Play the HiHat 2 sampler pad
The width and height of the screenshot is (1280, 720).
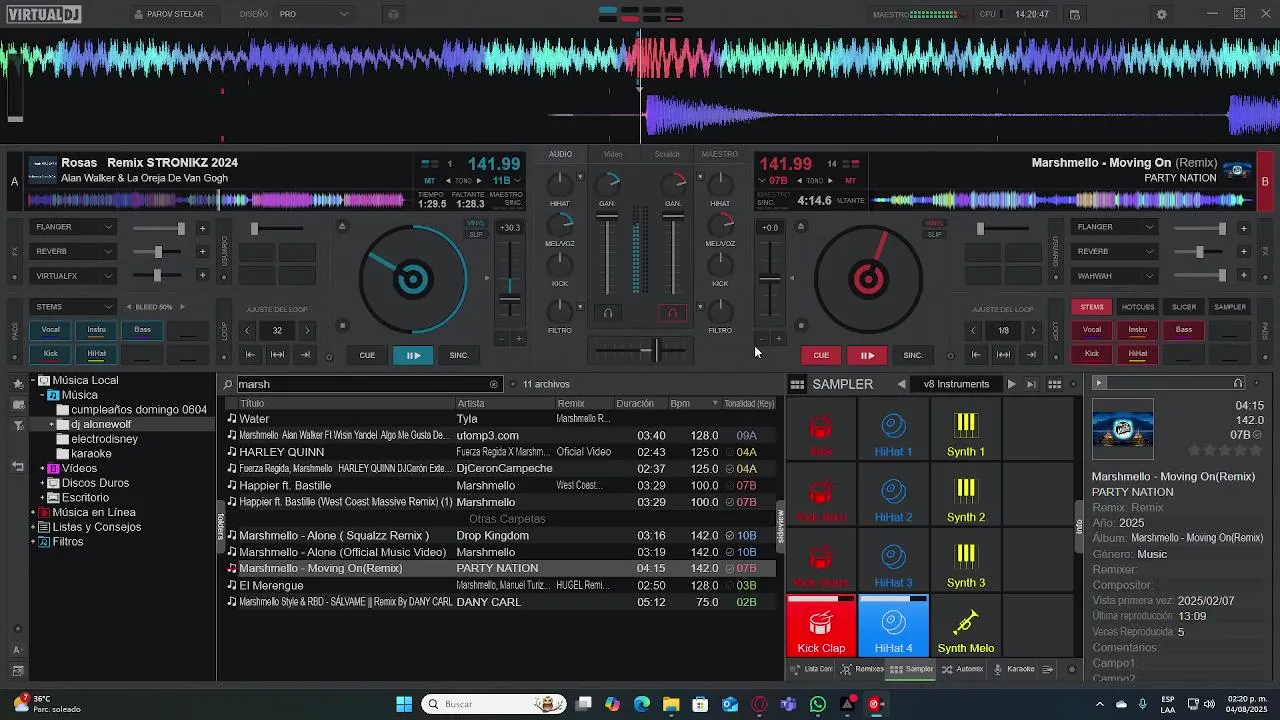click(x=893, y=496)
